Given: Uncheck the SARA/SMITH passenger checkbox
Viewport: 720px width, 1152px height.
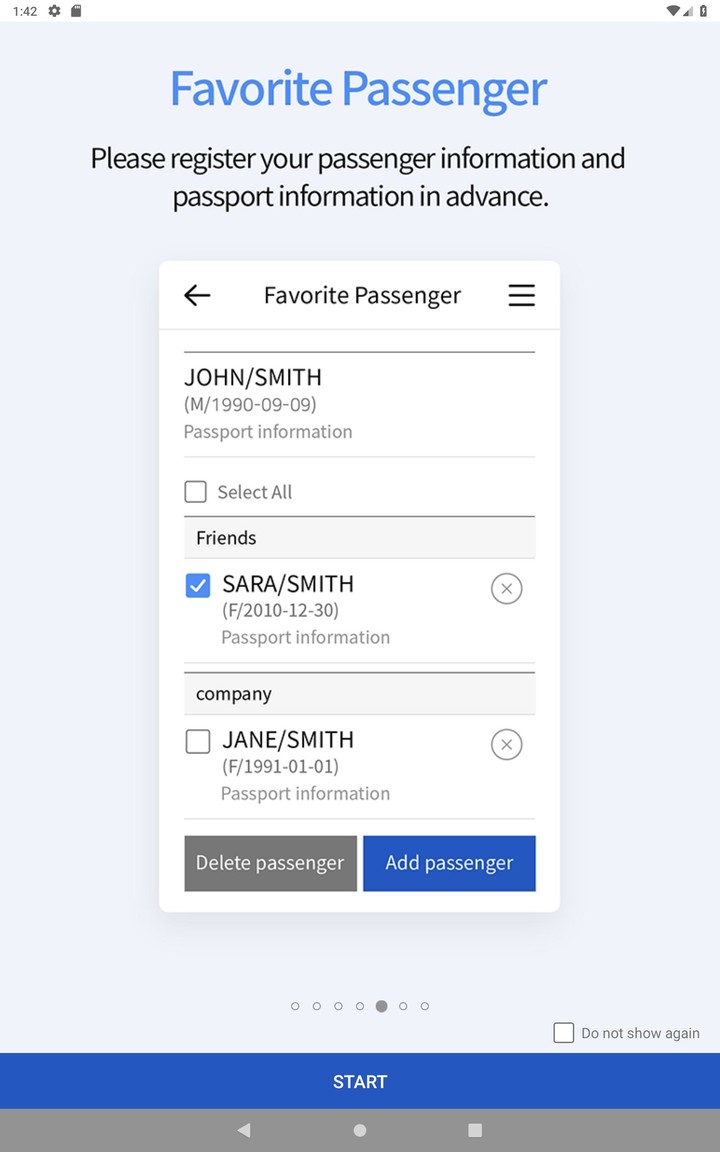Looking at the screenshot, I should (x=198, y=586).
